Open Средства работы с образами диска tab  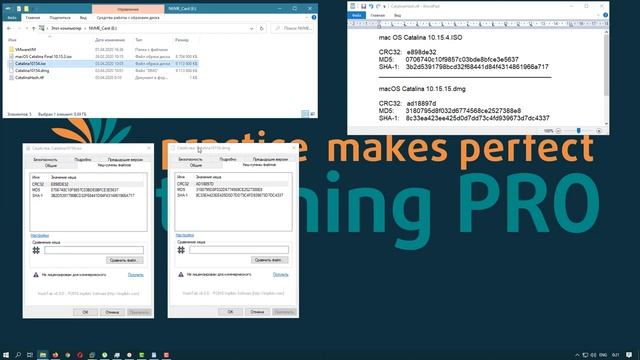[x=128, y=18]
